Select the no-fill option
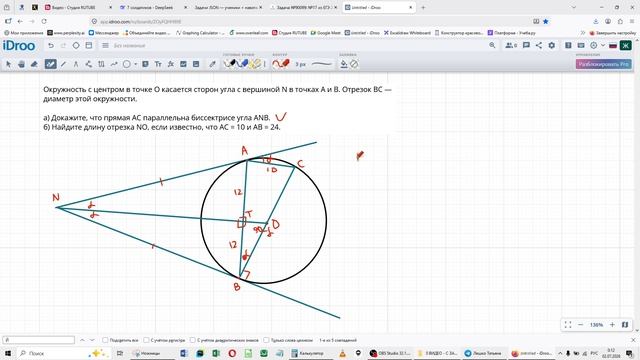640x360 pixels. [354, 64]
